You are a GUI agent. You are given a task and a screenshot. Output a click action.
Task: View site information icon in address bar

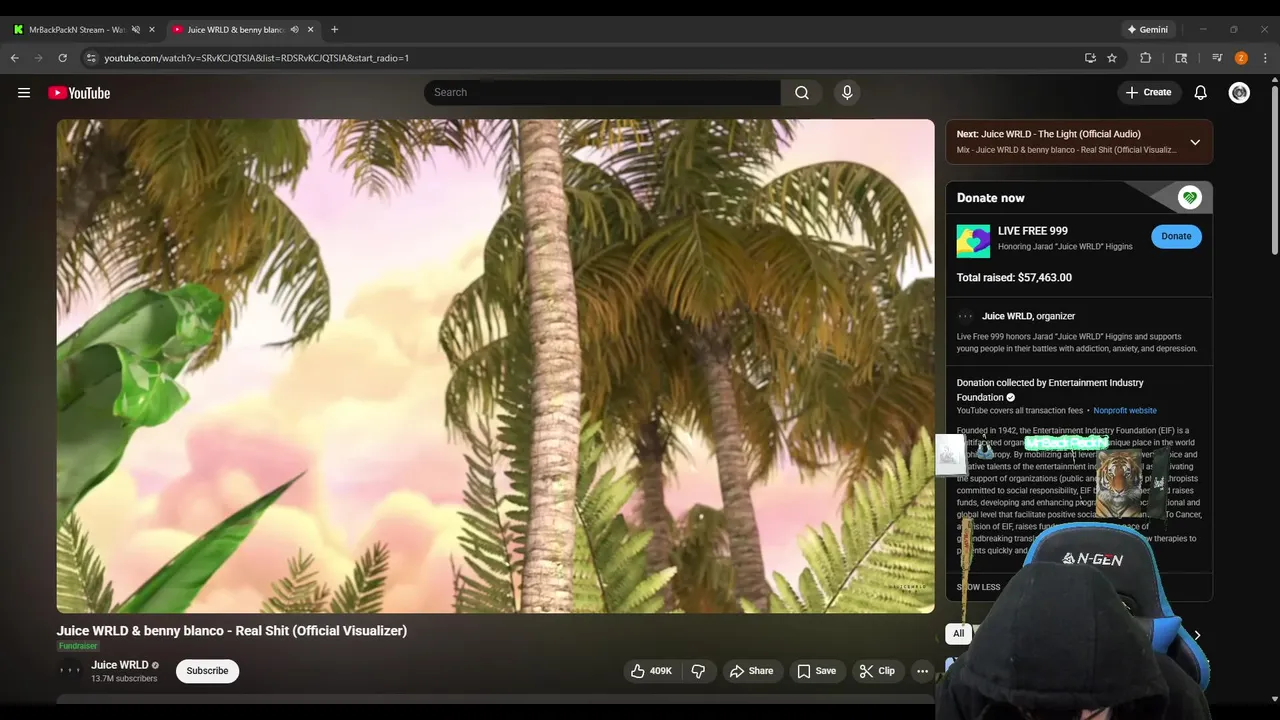tap(91, 58)
